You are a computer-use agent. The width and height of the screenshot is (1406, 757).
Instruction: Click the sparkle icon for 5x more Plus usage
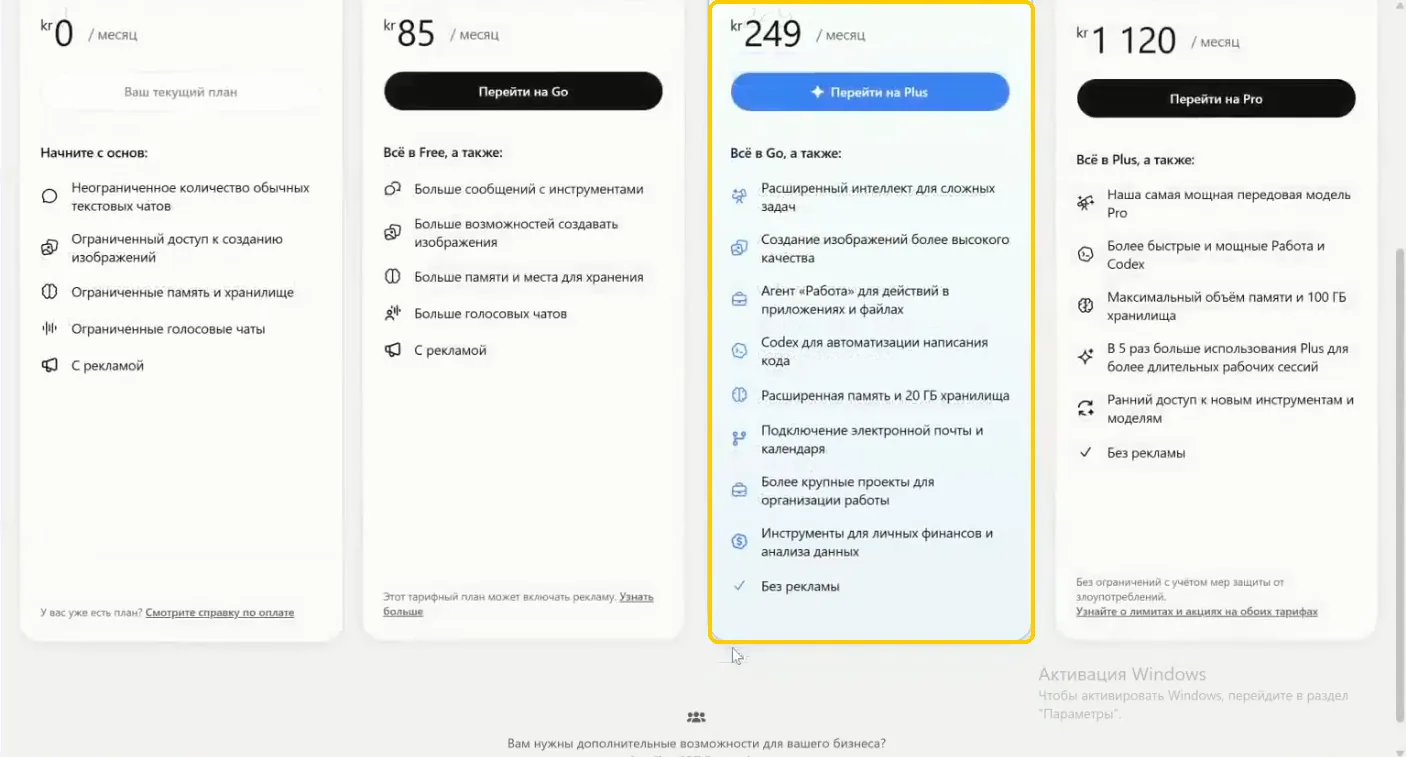pos(1085,357)
